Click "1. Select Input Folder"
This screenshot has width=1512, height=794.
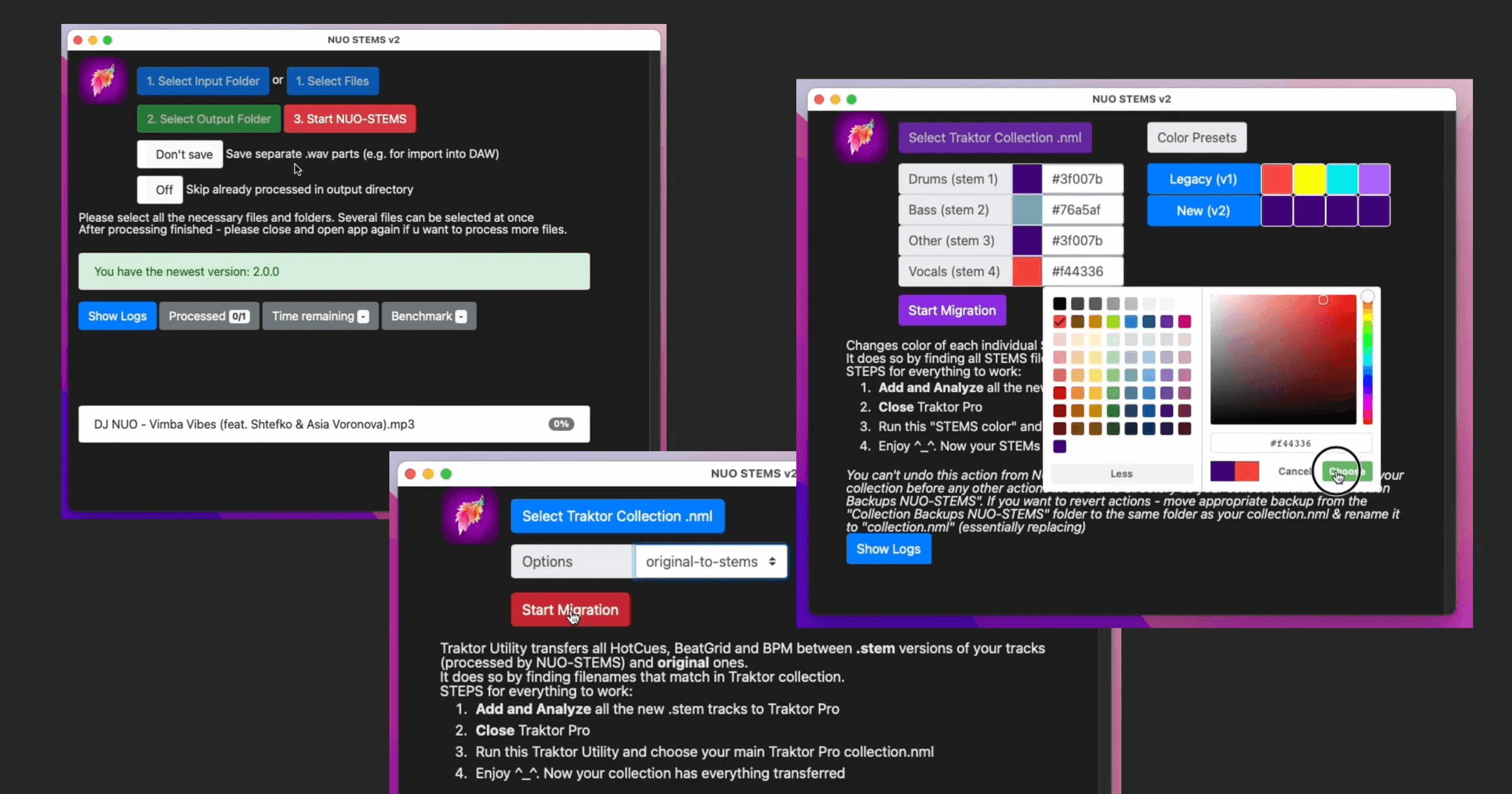pos(202,81)
